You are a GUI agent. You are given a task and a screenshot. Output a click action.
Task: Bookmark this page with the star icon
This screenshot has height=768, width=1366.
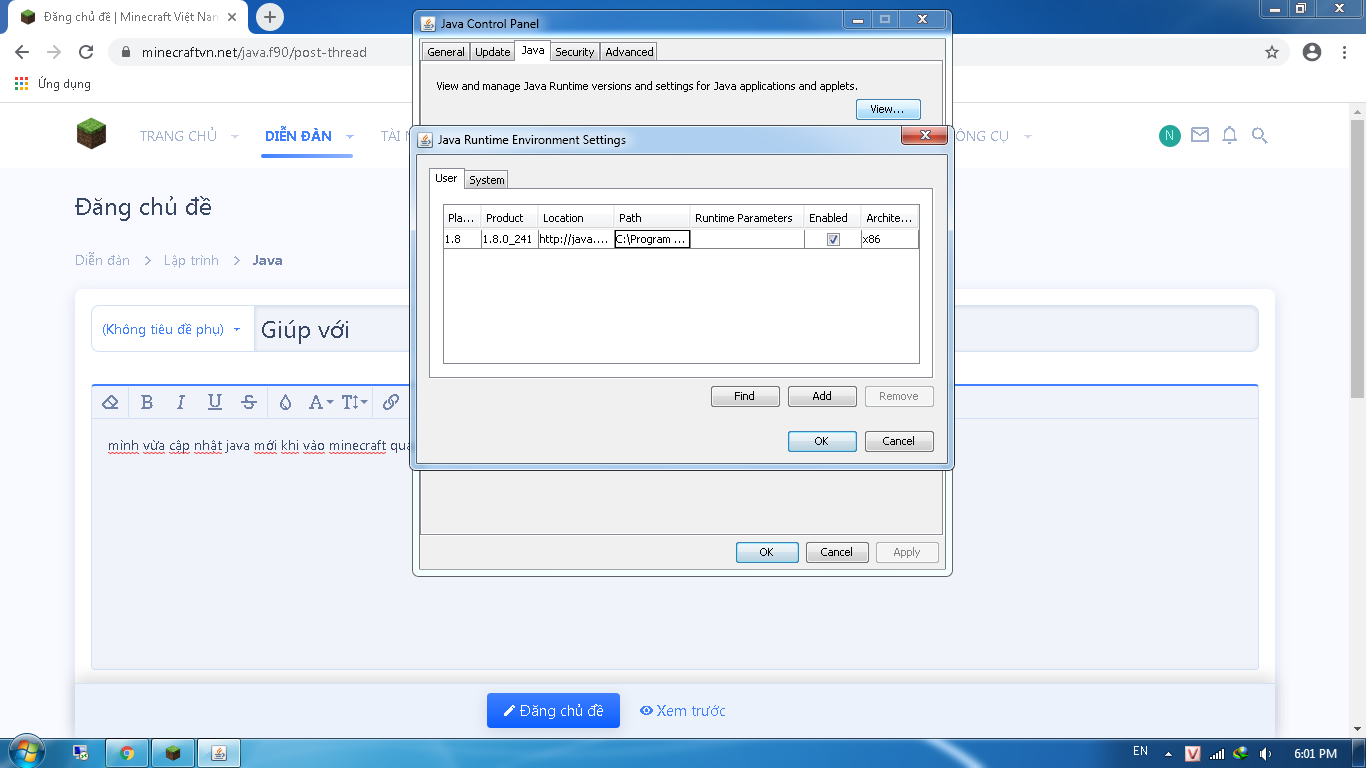click(1272, 52)
